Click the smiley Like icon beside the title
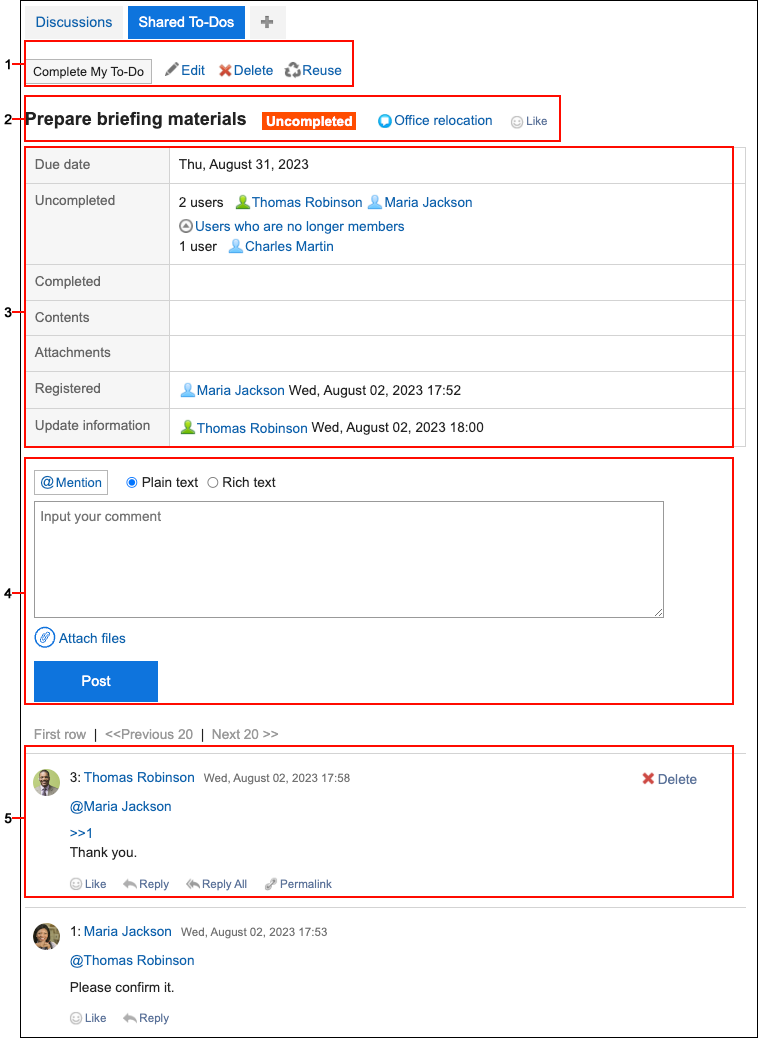This screenshot has width=758, height=1038. [517, 122]
